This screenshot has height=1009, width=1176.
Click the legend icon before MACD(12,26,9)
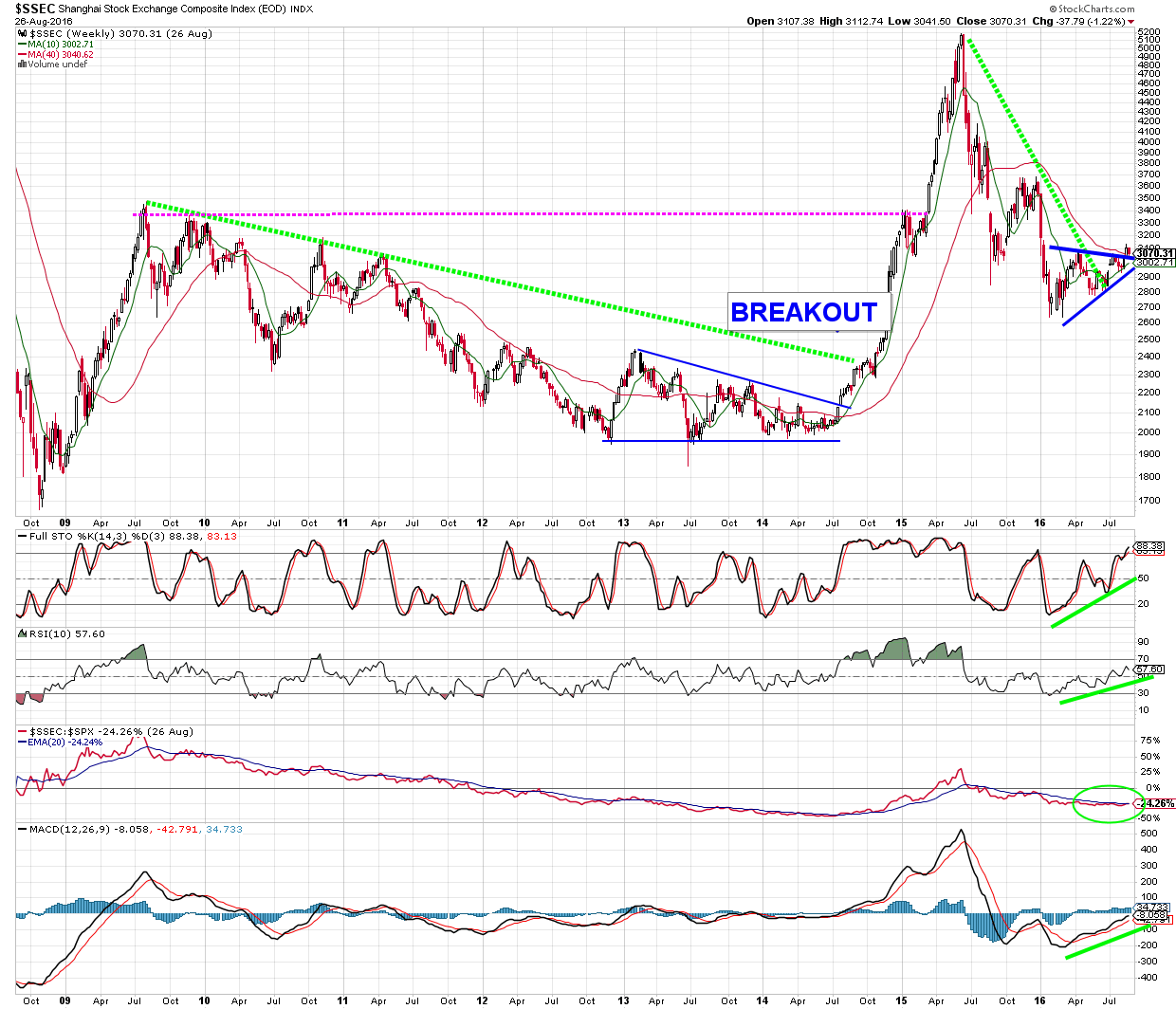(x=23, y=829)
